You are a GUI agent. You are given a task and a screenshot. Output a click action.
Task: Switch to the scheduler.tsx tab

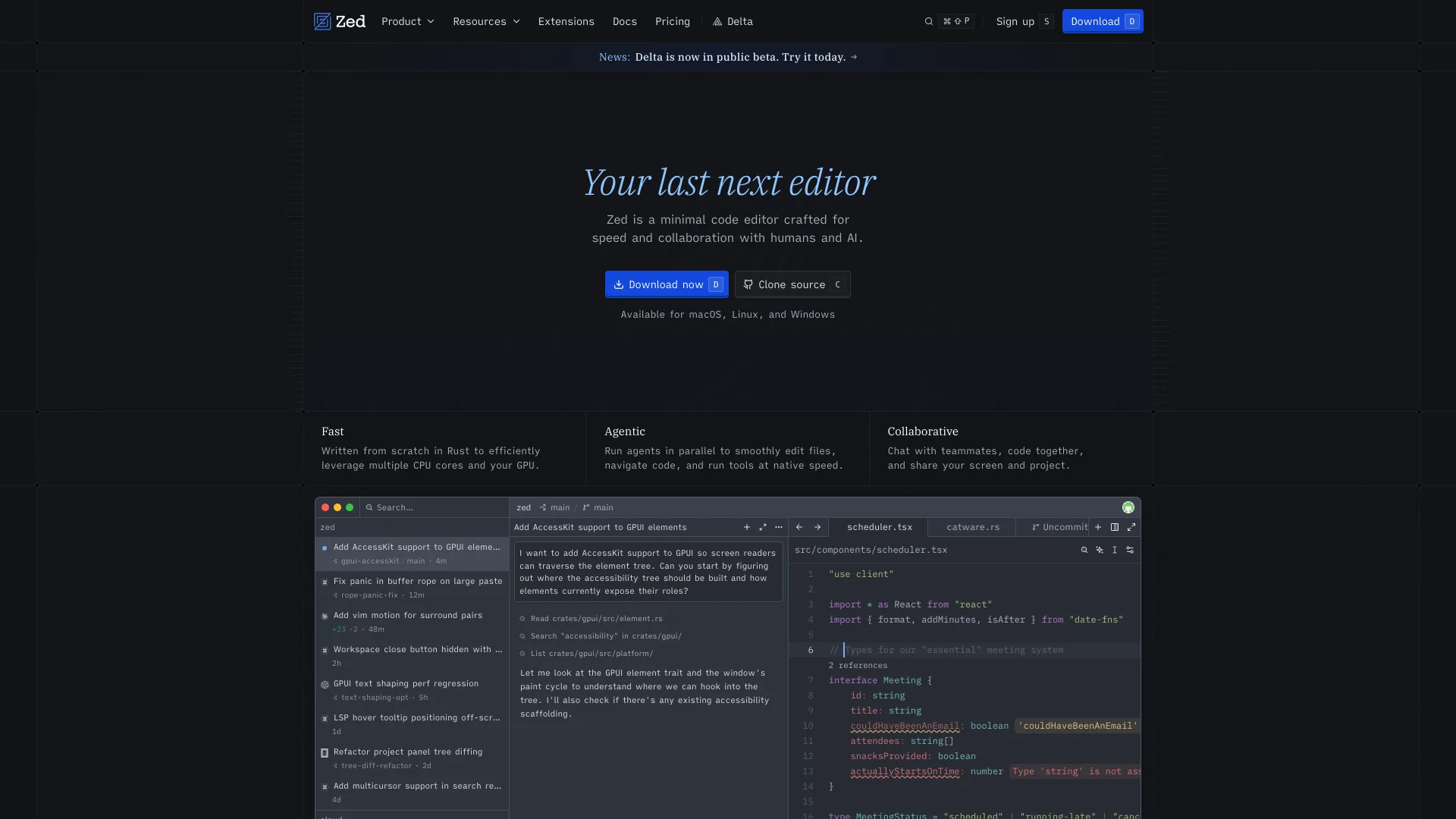tap(879, 527)
